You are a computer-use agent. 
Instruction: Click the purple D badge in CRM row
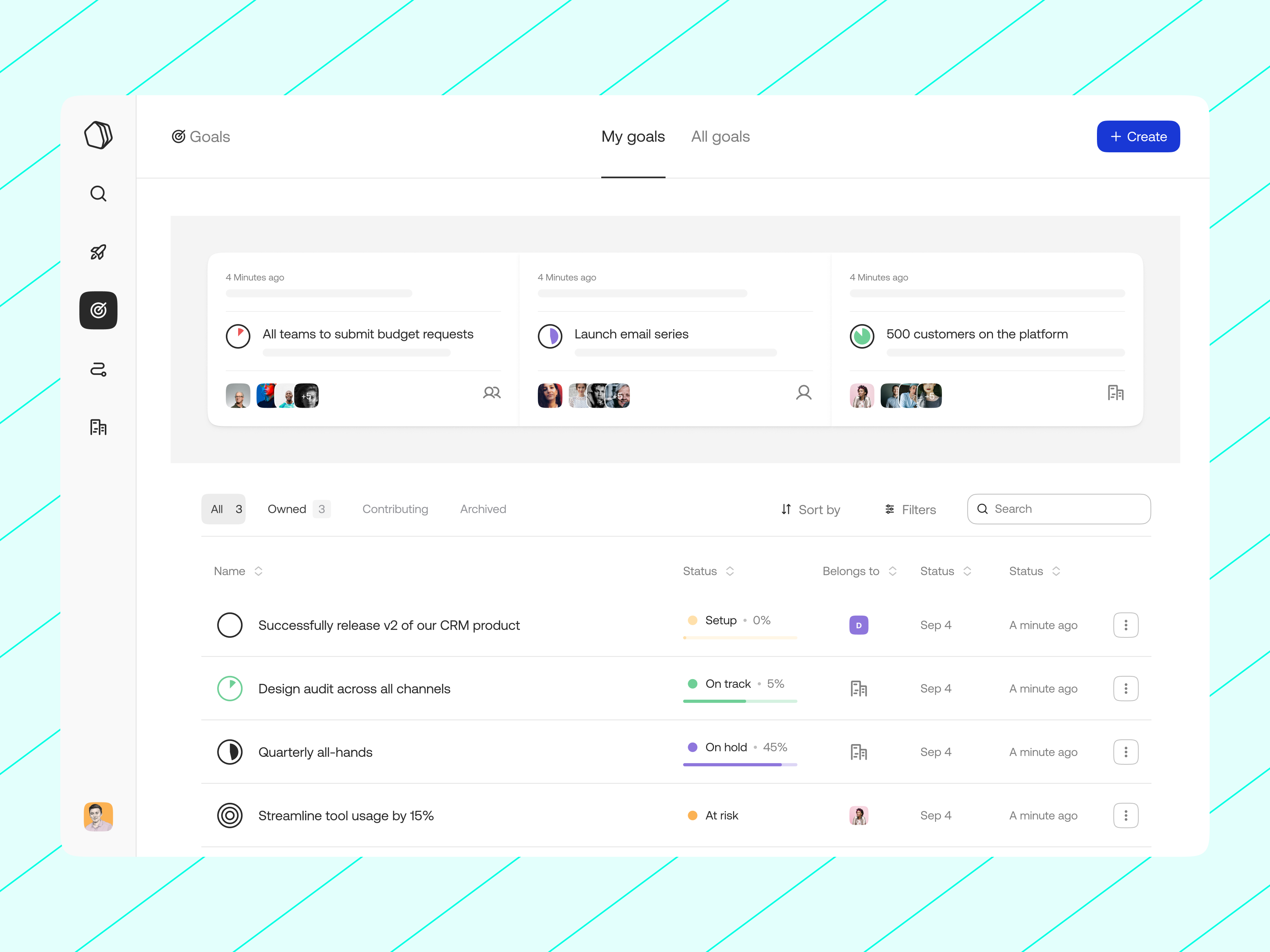point(858,625)
